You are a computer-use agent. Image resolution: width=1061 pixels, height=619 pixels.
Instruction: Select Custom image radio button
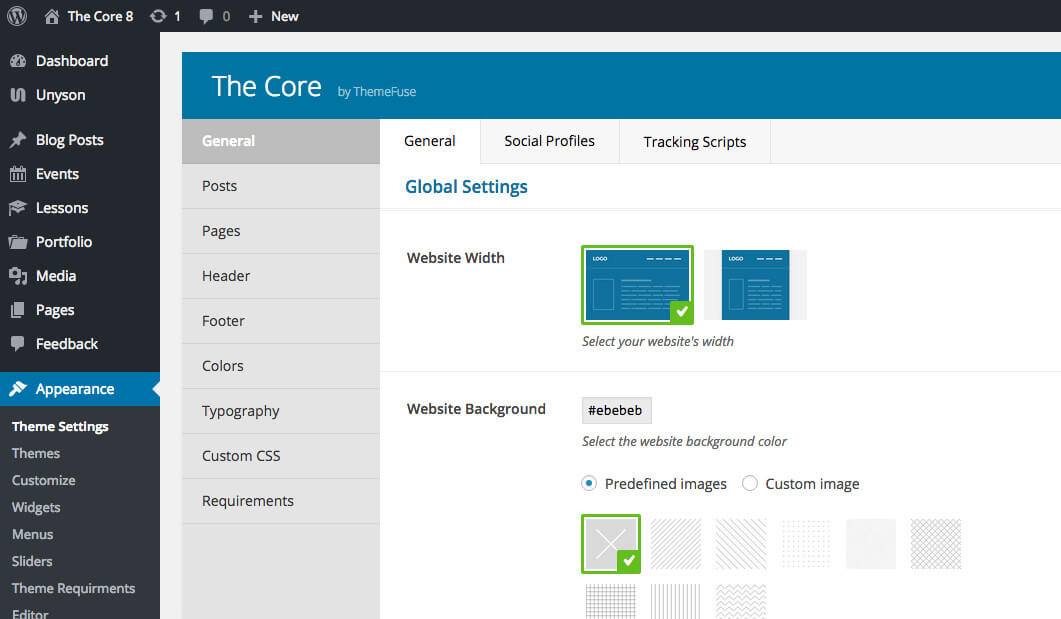(x=750, y=483)
